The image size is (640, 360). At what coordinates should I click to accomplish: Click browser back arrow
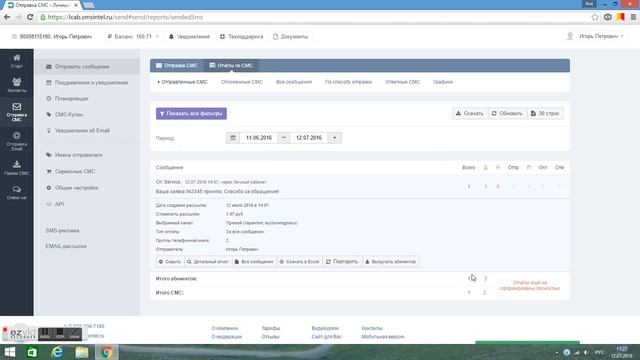point(7,17)
